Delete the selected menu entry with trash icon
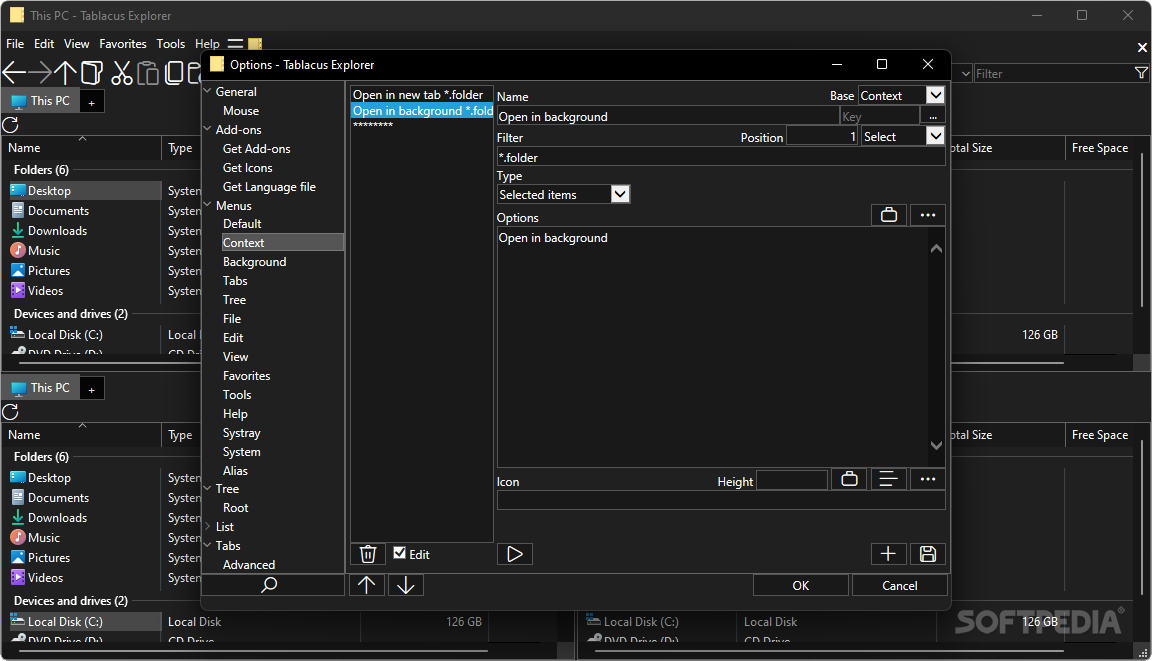Screen dimensions: 1152x661 [x=368, y=554]
